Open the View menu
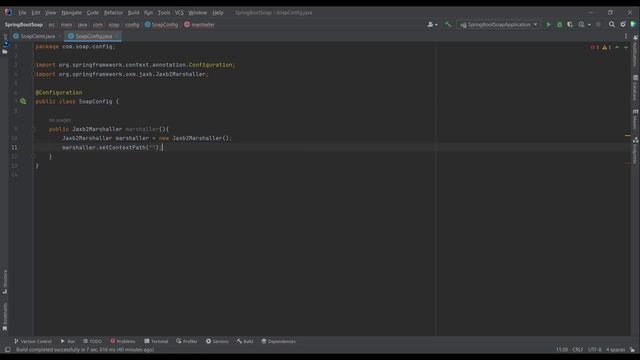 pyautogui.click(x=51, y=13)
